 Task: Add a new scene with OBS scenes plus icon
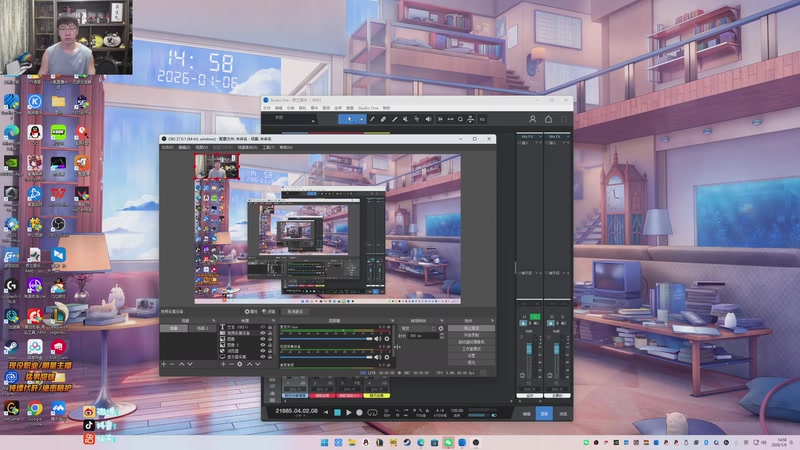point(164,364)
